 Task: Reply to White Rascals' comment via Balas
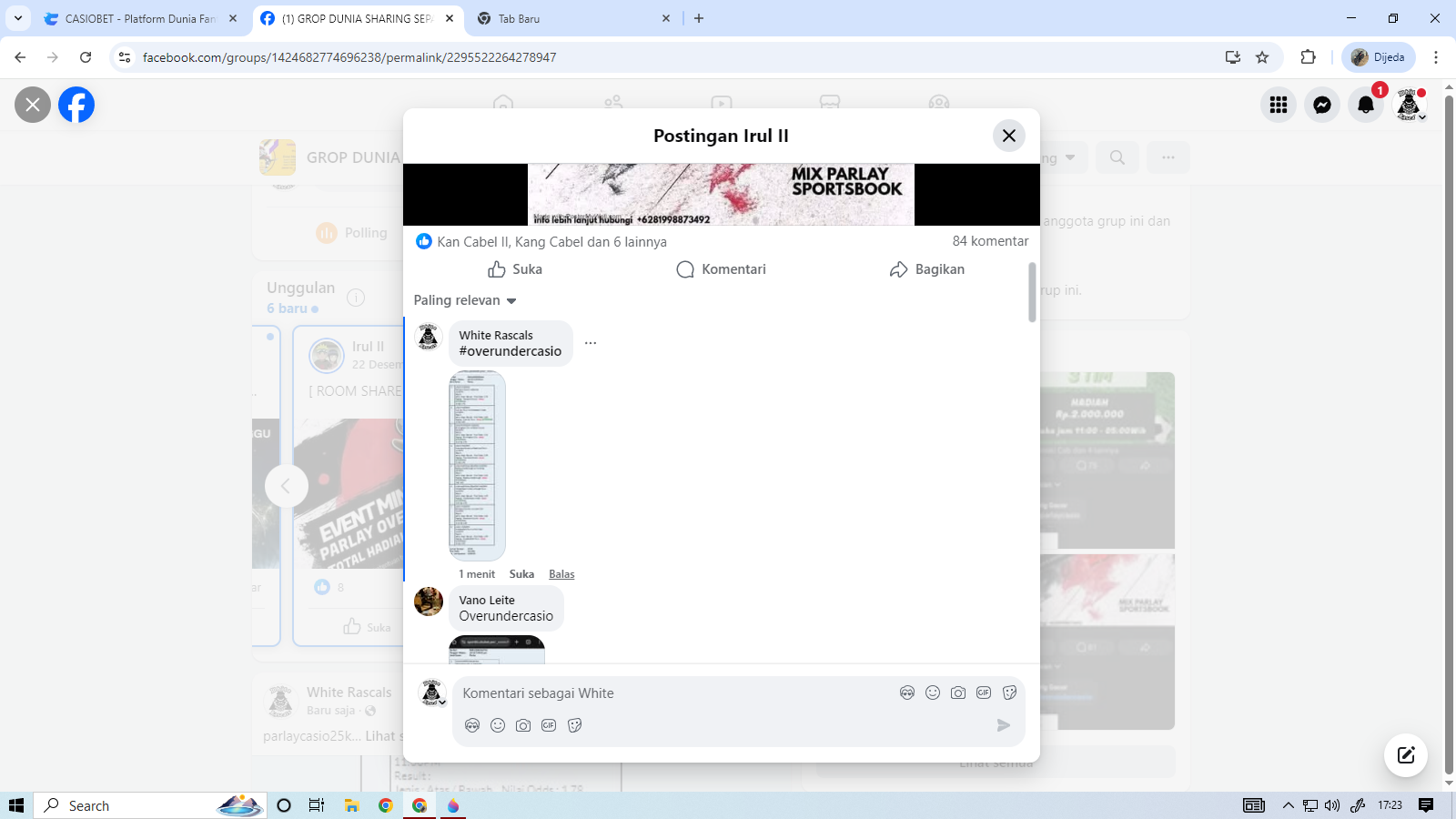[561, 574]
